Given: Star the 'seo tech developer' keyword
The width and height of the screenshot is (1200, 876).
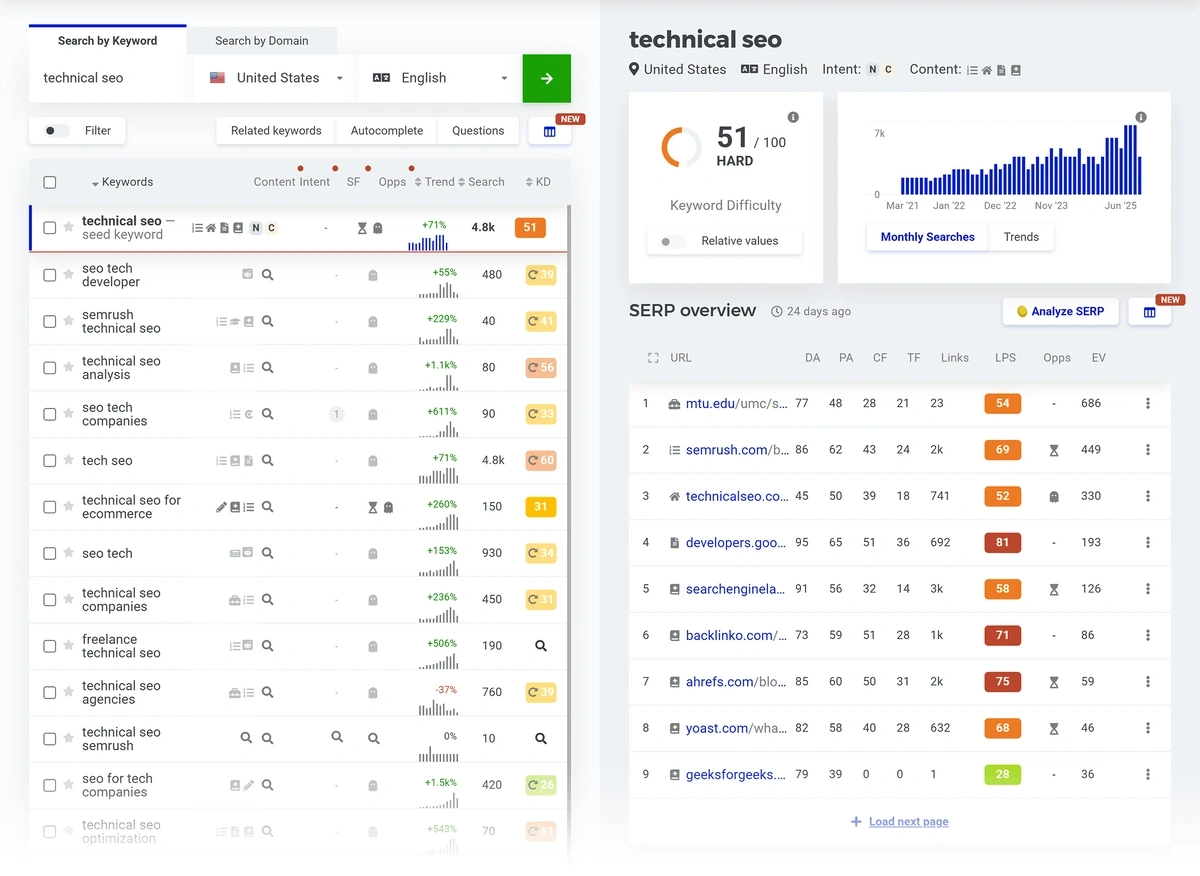Looking at the screenshot, I should point(69,275).
